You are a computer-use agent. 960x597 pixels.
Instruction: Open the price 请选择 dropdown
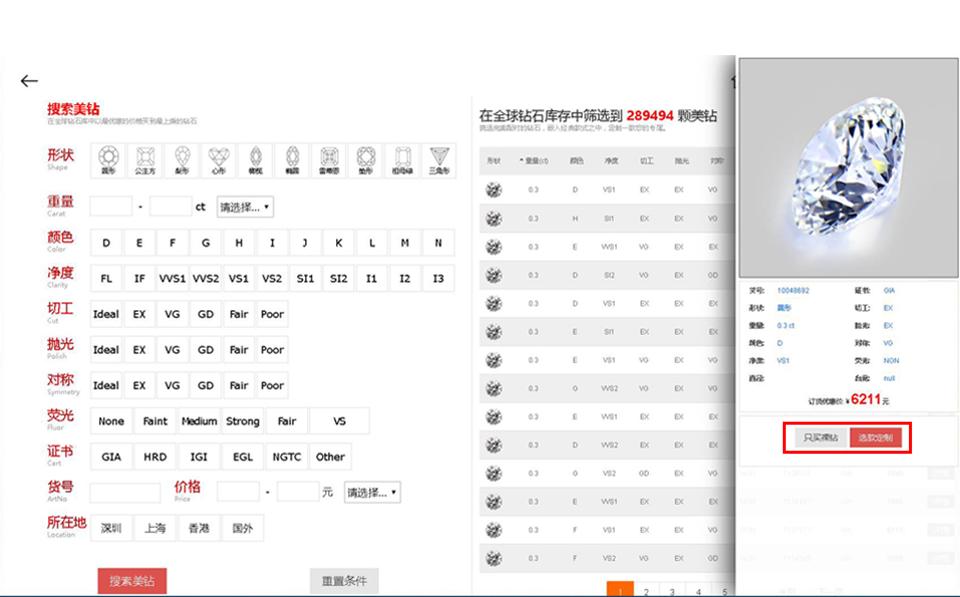tap(370, 492)
